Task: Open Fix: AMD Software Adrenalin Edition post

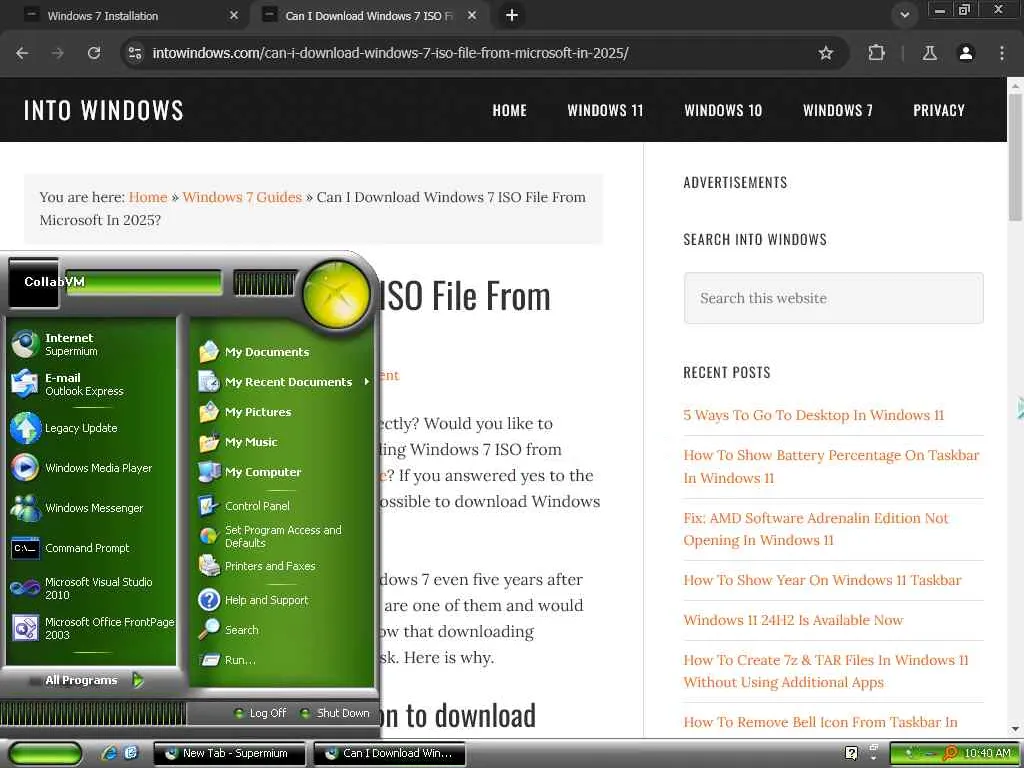Action: pos(816,529)
